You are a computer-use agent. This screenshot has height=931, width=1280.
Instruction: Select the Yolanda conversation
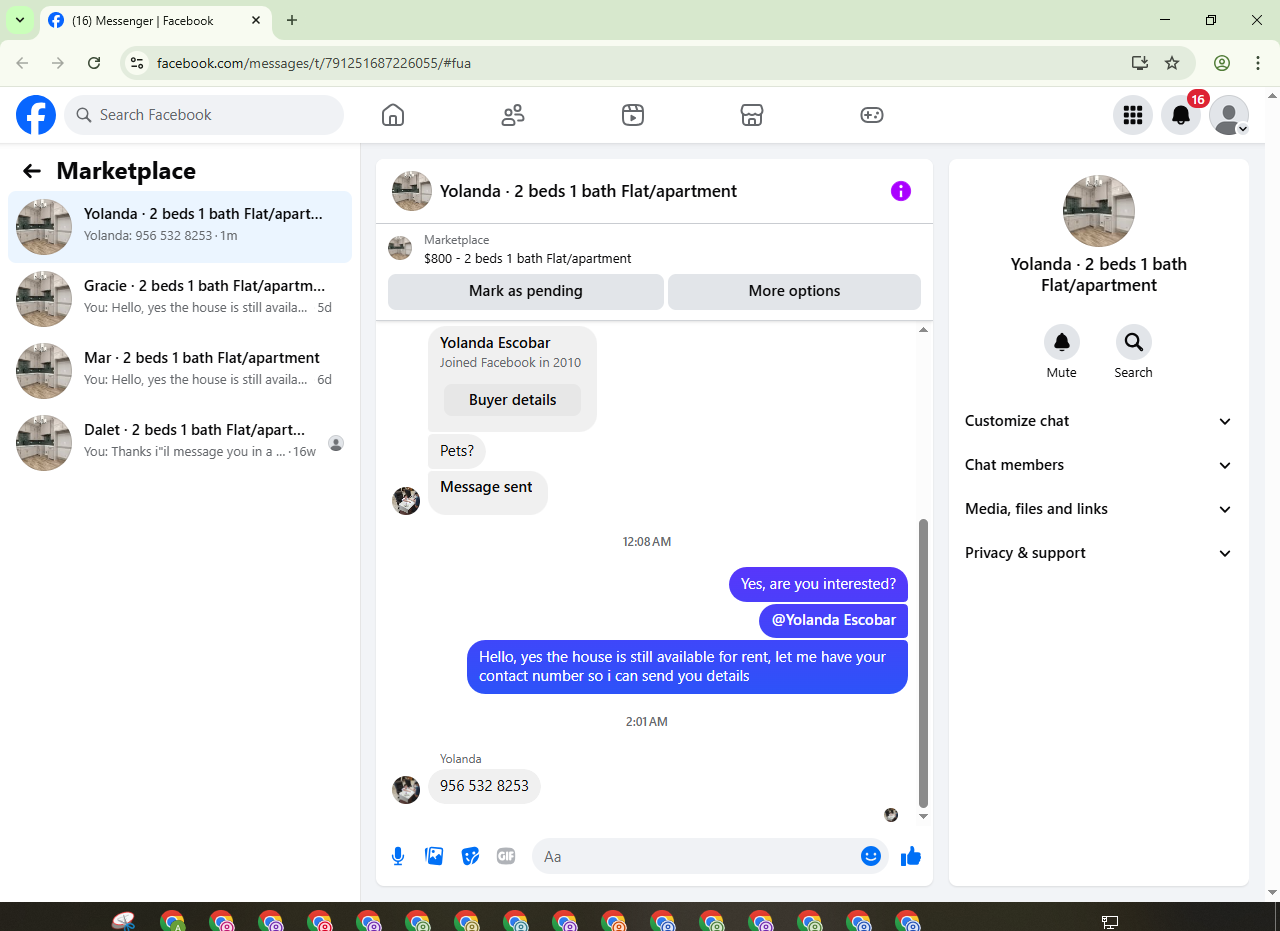tap(180, 227)
